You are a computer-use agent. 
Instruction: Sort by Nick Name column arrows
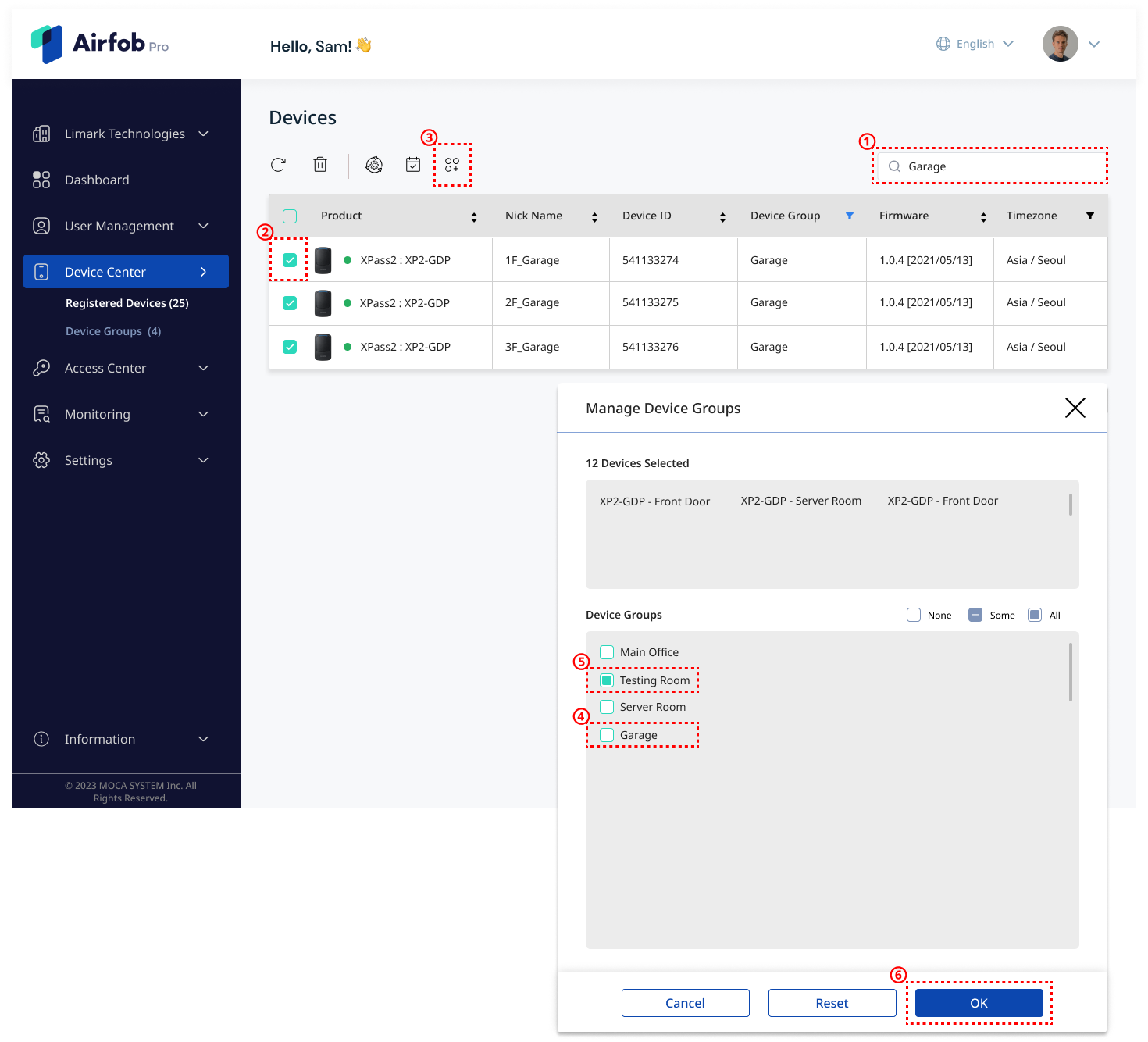(x=594, y=217)
